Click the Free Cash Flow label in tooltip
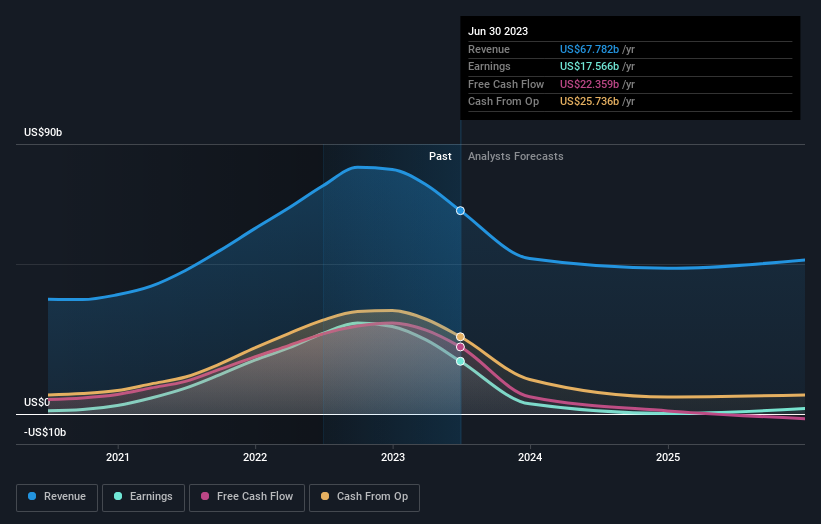The width and height of the screenshot is (821, 524). (x=506, y=84)
